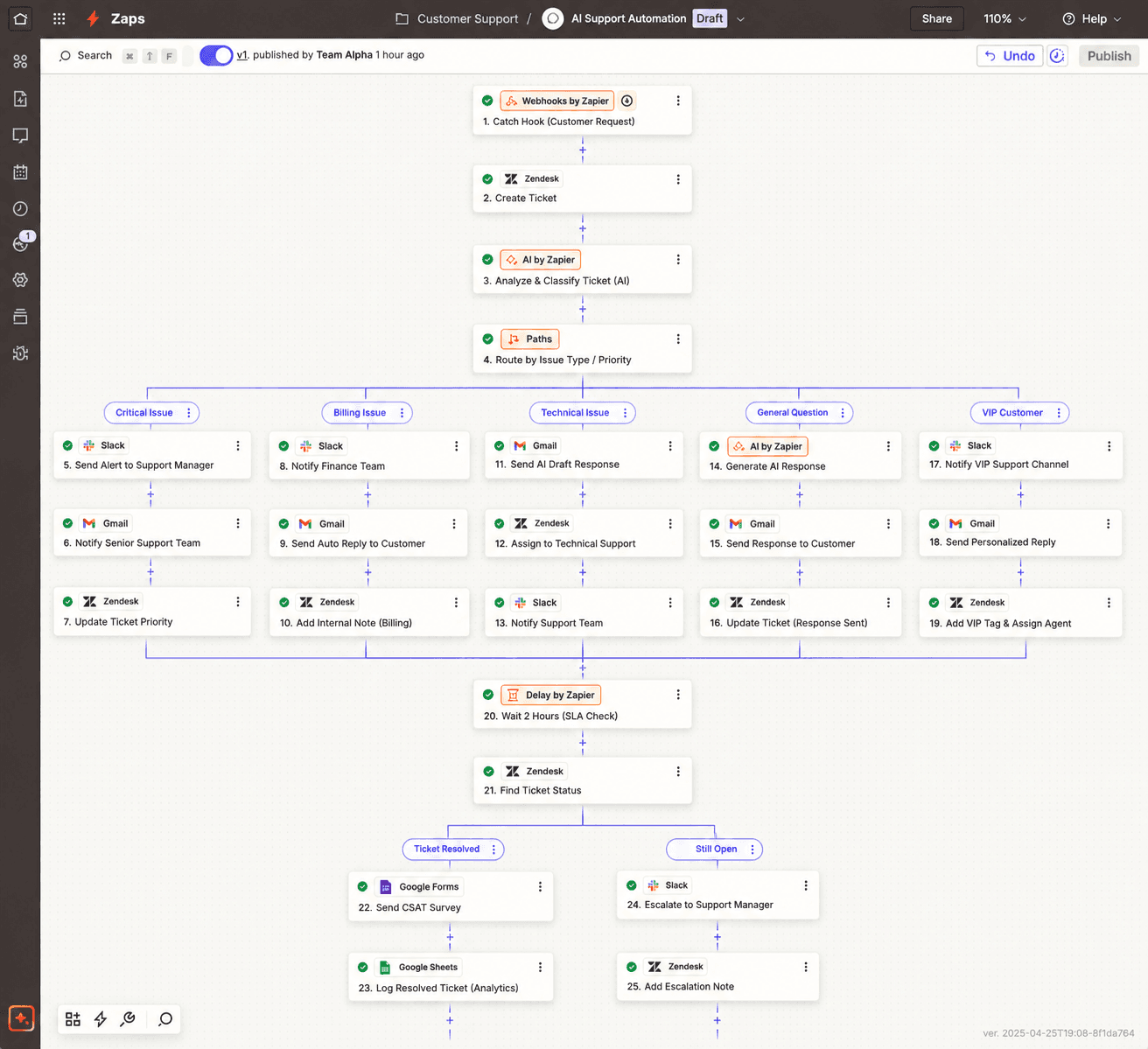1148x1049 pixels.
Task: Open three-dot menu on Create Ticket step
Action: pos(678,179)
